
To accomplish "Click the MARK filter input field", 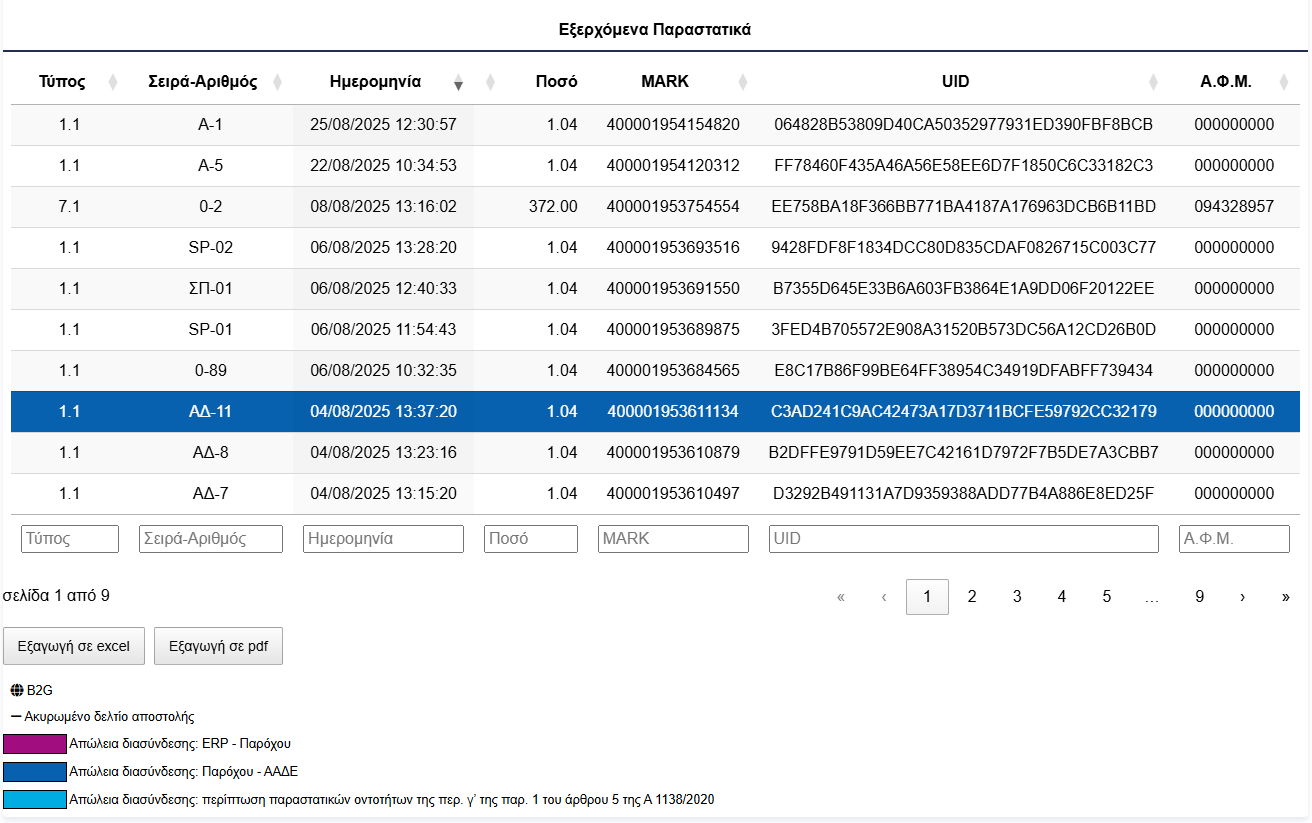I will (672, 539).
